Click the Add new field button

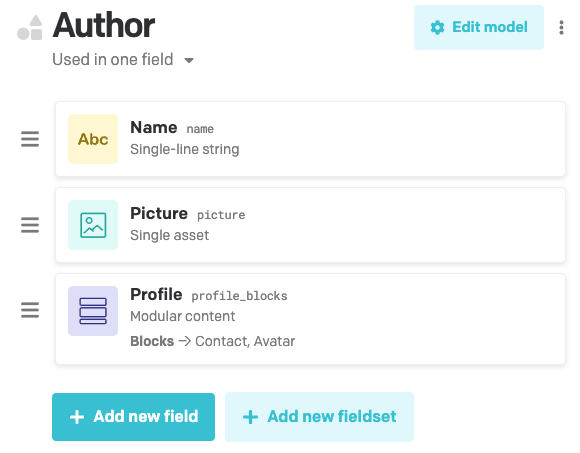click(134, 417)
